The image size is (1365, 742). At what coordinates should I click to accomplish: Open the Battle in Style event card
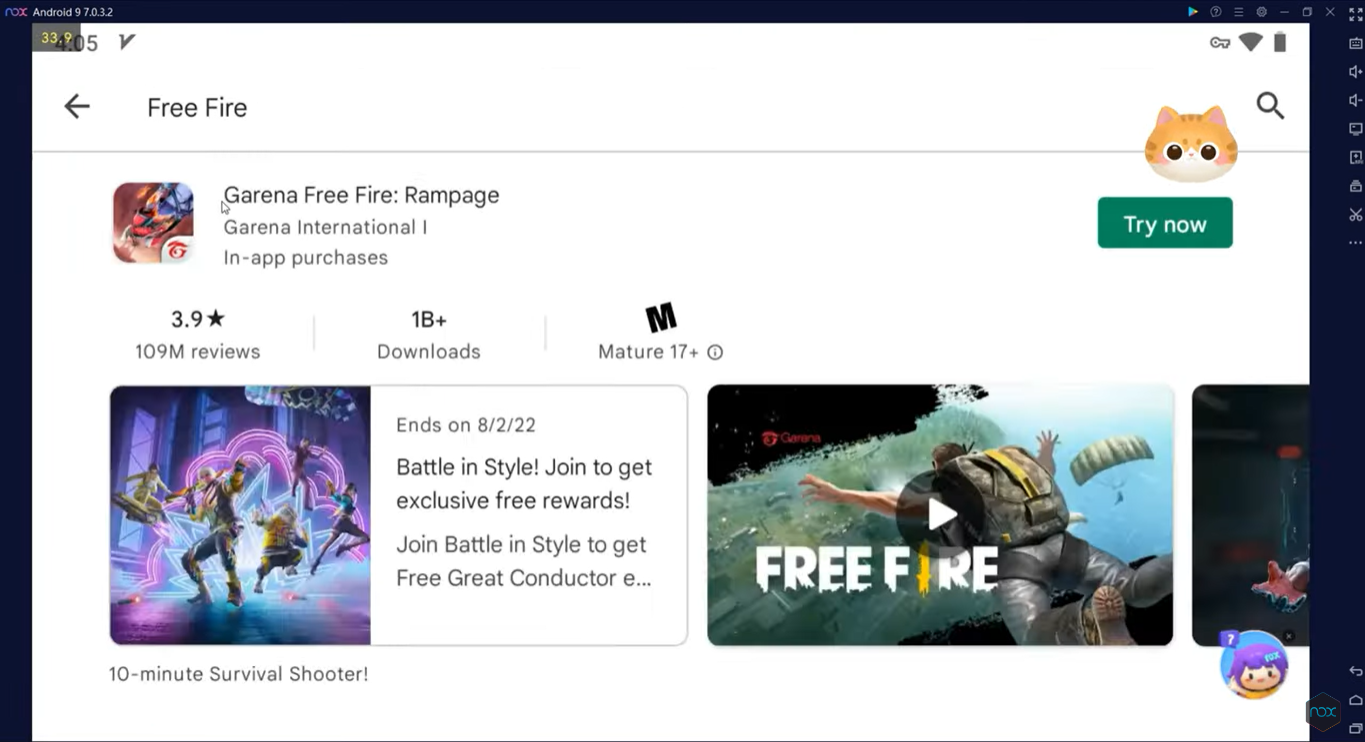pyautogui.click(x=398, y=515)
